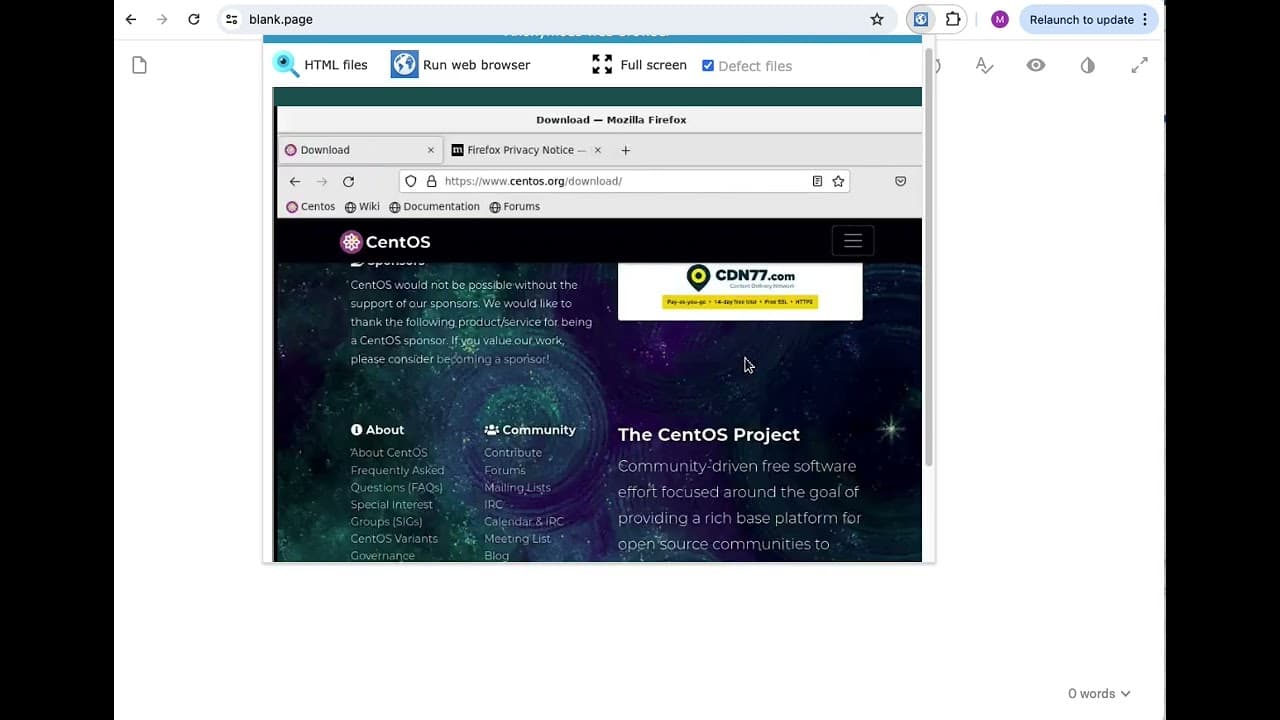Click The CentOS Project heading
The height and width of the screenshot is (720, 1280).
pos(709,435)
